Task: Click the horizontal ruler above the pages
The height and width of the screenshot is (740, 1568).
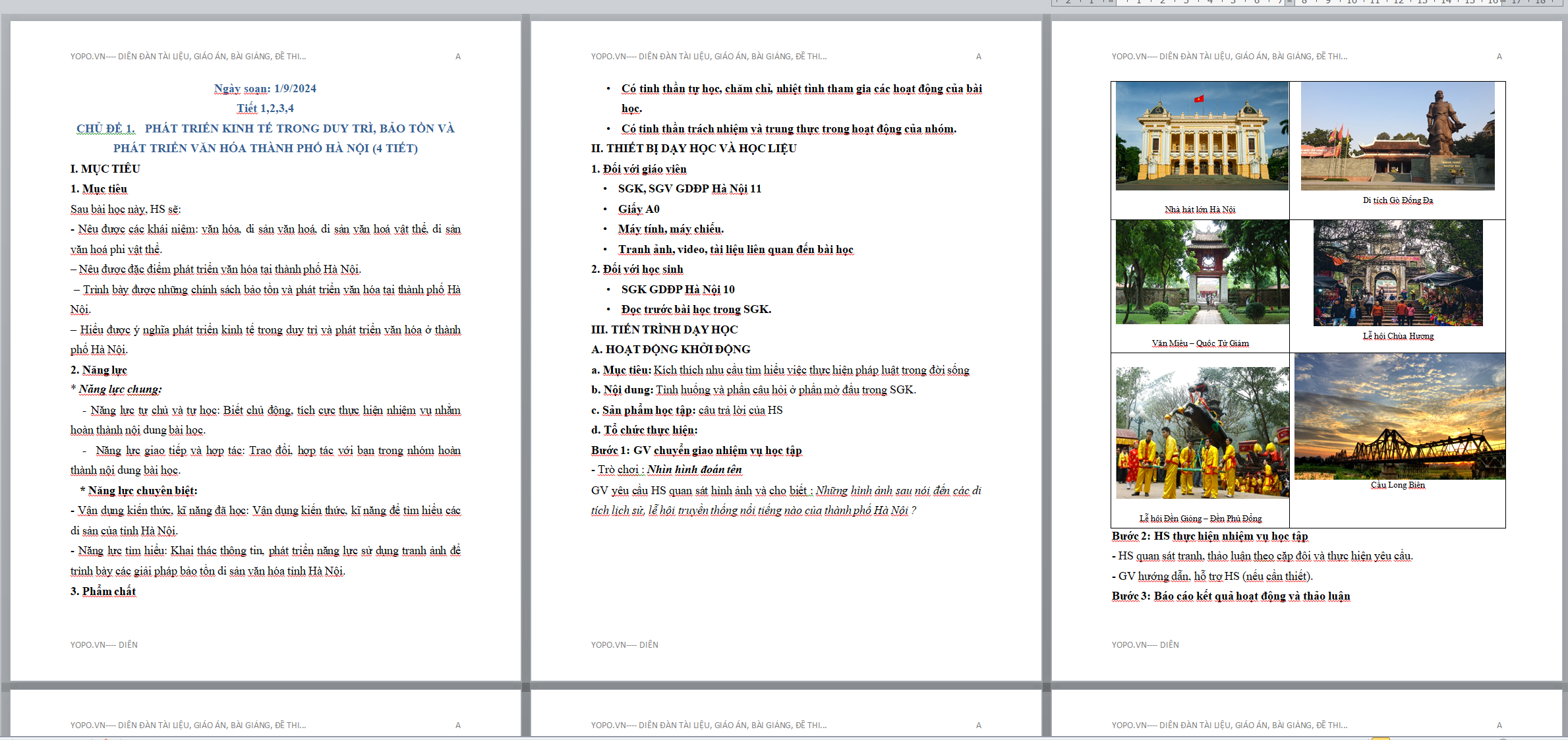Action: (1308, 3)
